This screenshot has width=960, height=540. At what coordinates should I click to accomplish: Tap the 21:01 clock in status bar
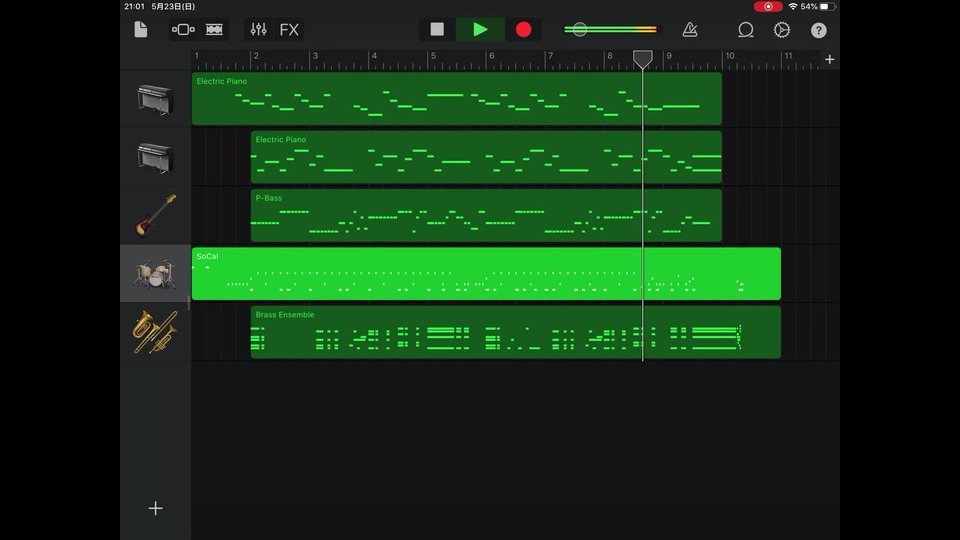tap(134, 7)
